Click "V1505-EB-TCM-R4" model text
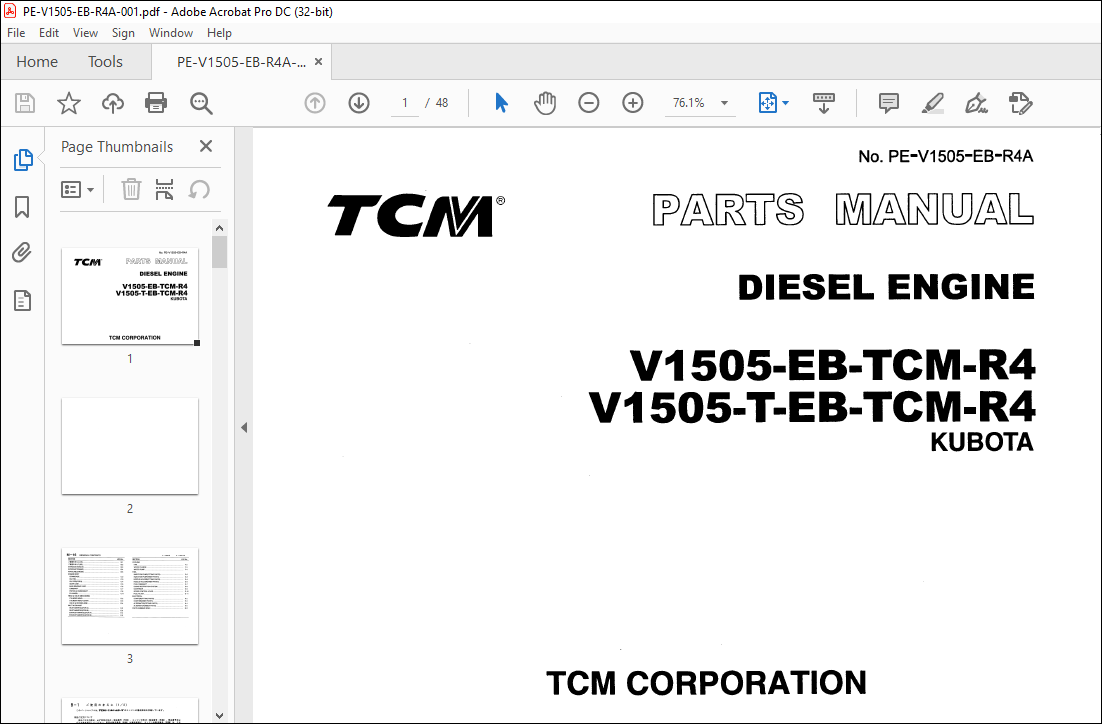 (x=832, y=366)
